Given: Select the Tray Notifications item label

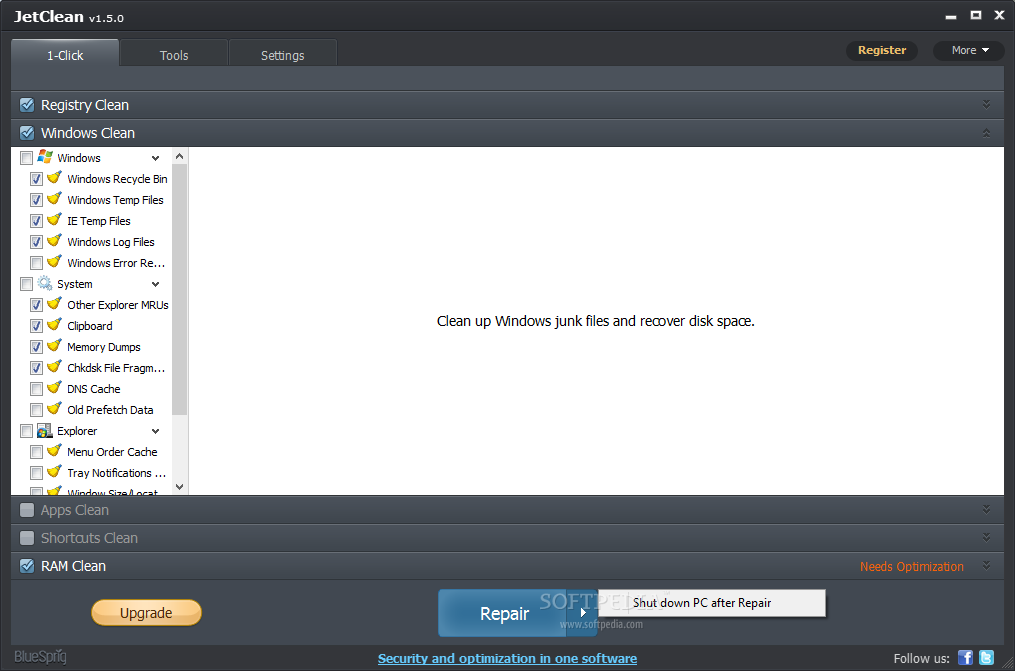Looking at the screenshot, I should pyautogui.click(x=117, y=473).
